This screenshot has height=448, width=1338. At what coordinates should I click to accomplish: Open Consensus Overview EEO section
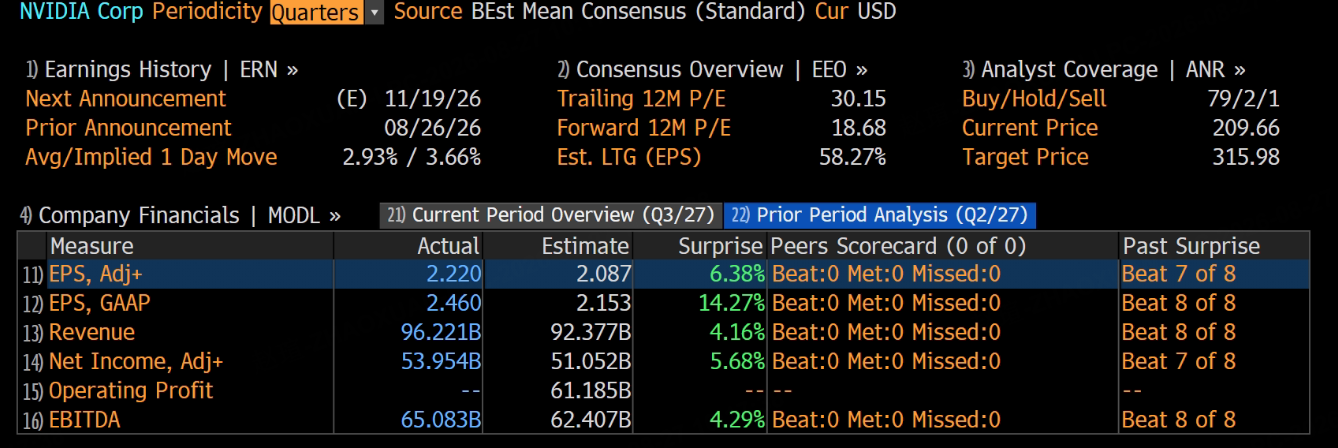pyautogui.click(x=712, y=70)
